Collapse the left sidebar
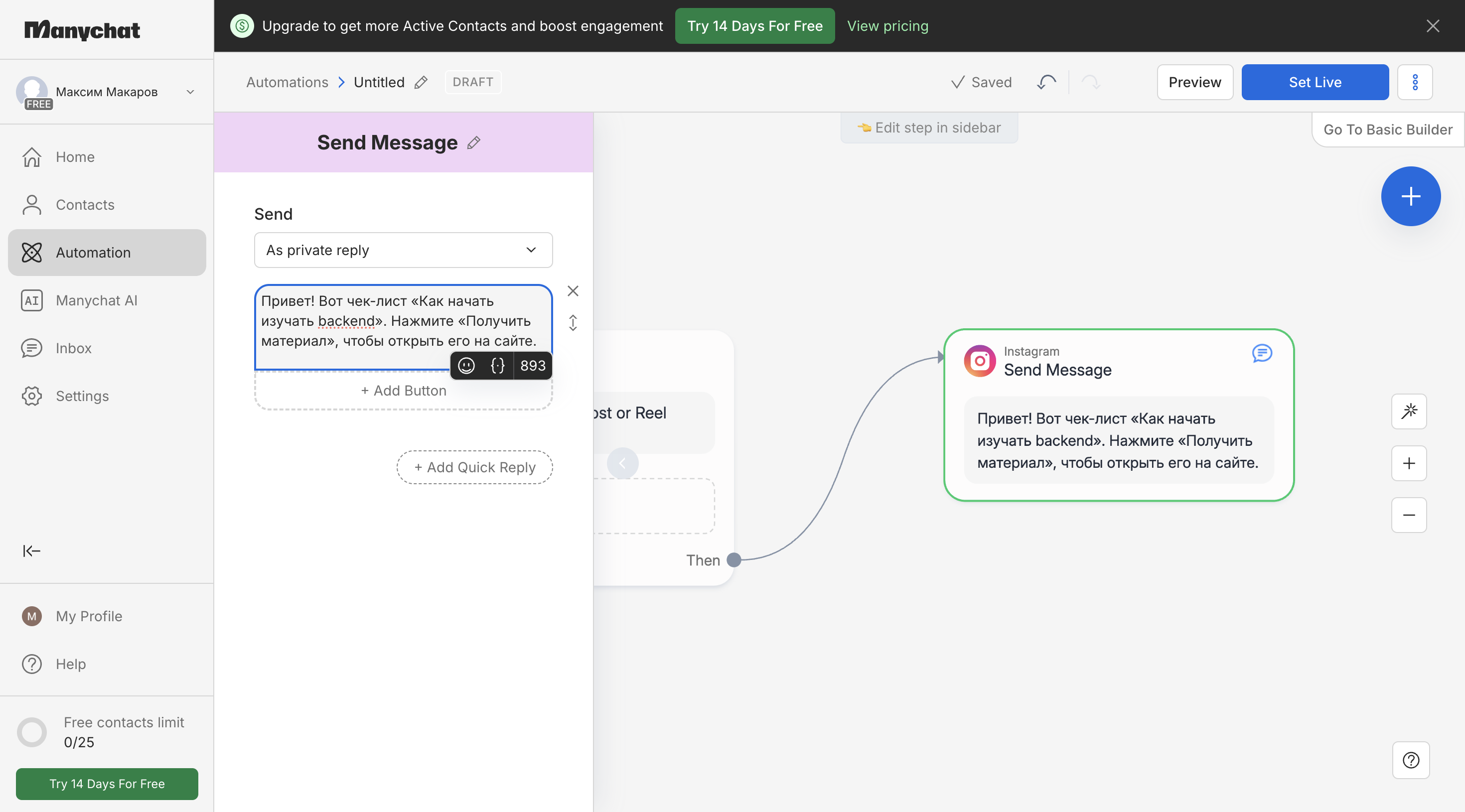The width and height of the screenshot is (1465, 812). tap(31, 550)
